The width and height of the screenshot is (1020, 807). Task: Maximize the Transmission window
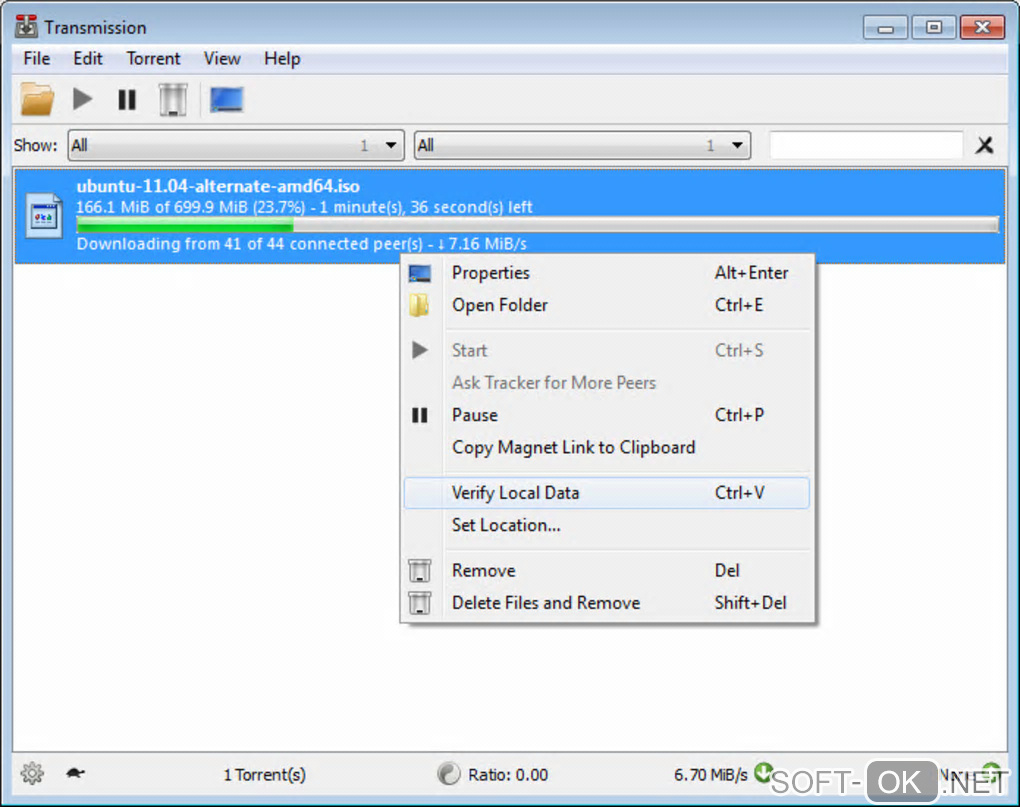[x=933, y=27]
